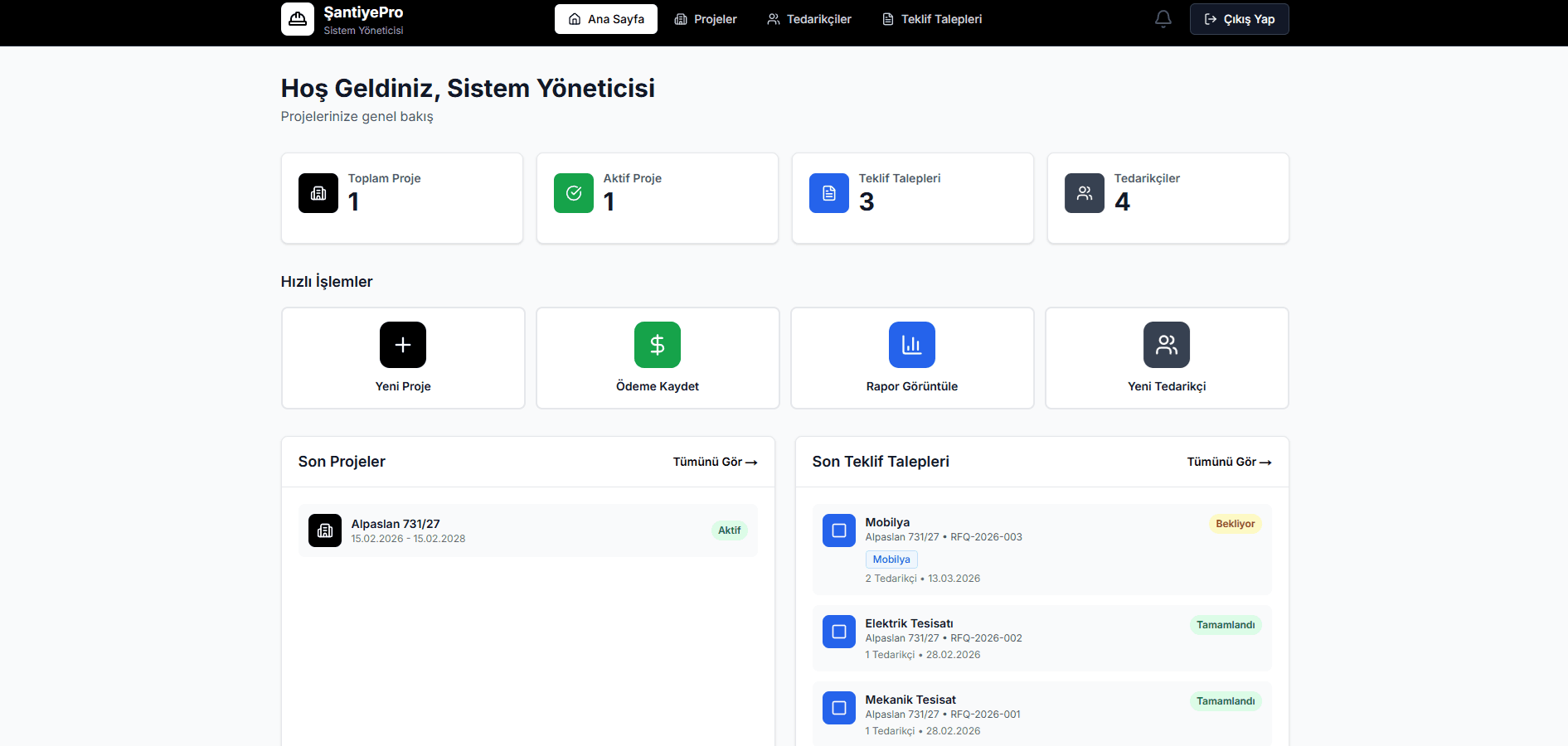Viewport: 1568px width, 746px height.
Task: Click the building icon beside Alpaslan 731/27
Action: (325, 530)
